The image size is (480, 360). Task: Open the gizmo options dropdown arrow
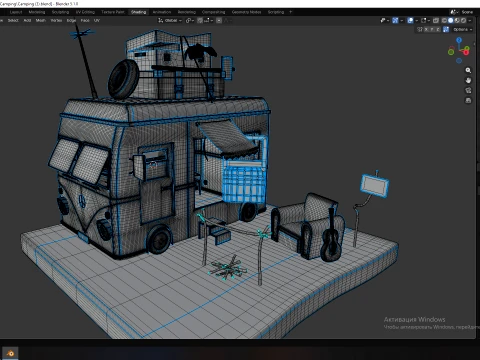pos(402,20)
